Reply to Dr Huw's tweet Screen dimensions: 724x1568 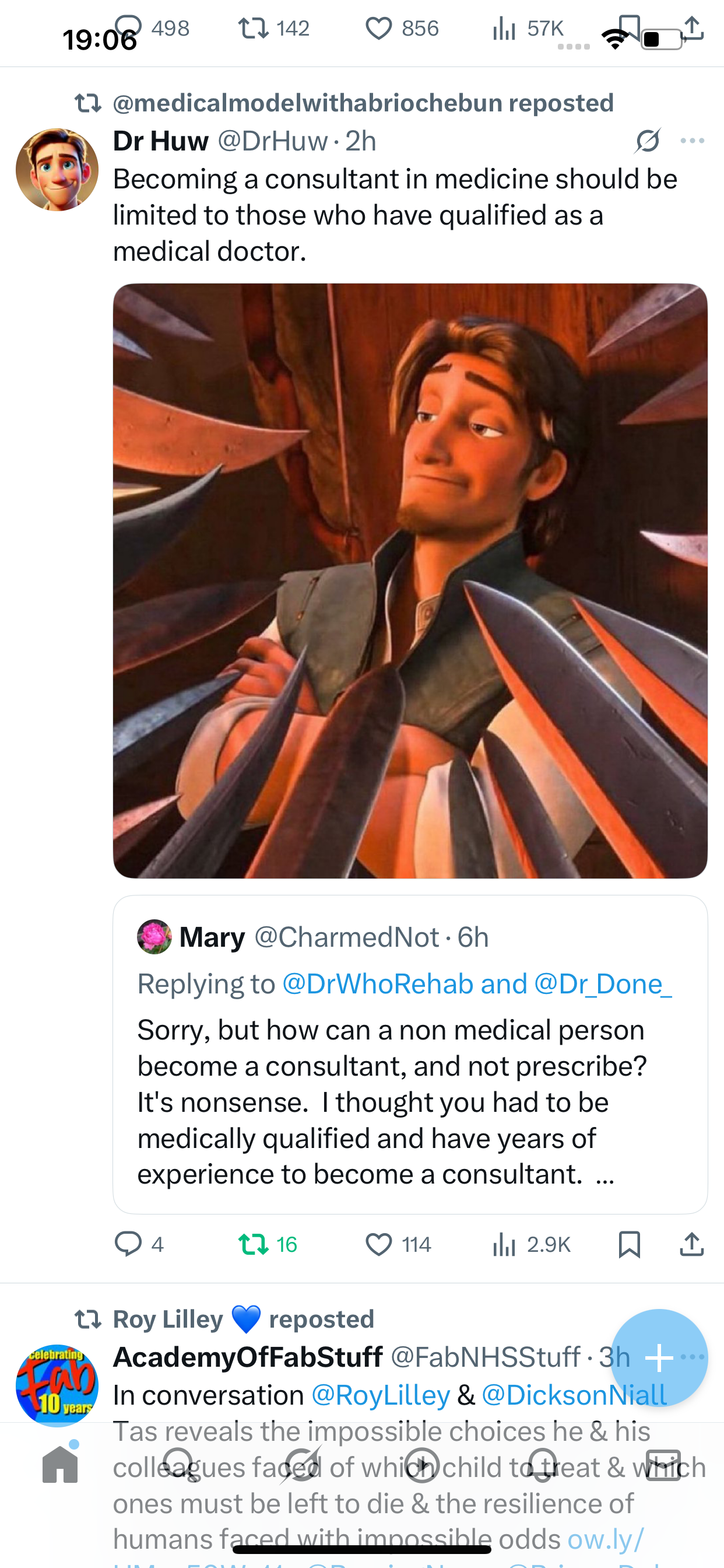tap(128, 1244)
